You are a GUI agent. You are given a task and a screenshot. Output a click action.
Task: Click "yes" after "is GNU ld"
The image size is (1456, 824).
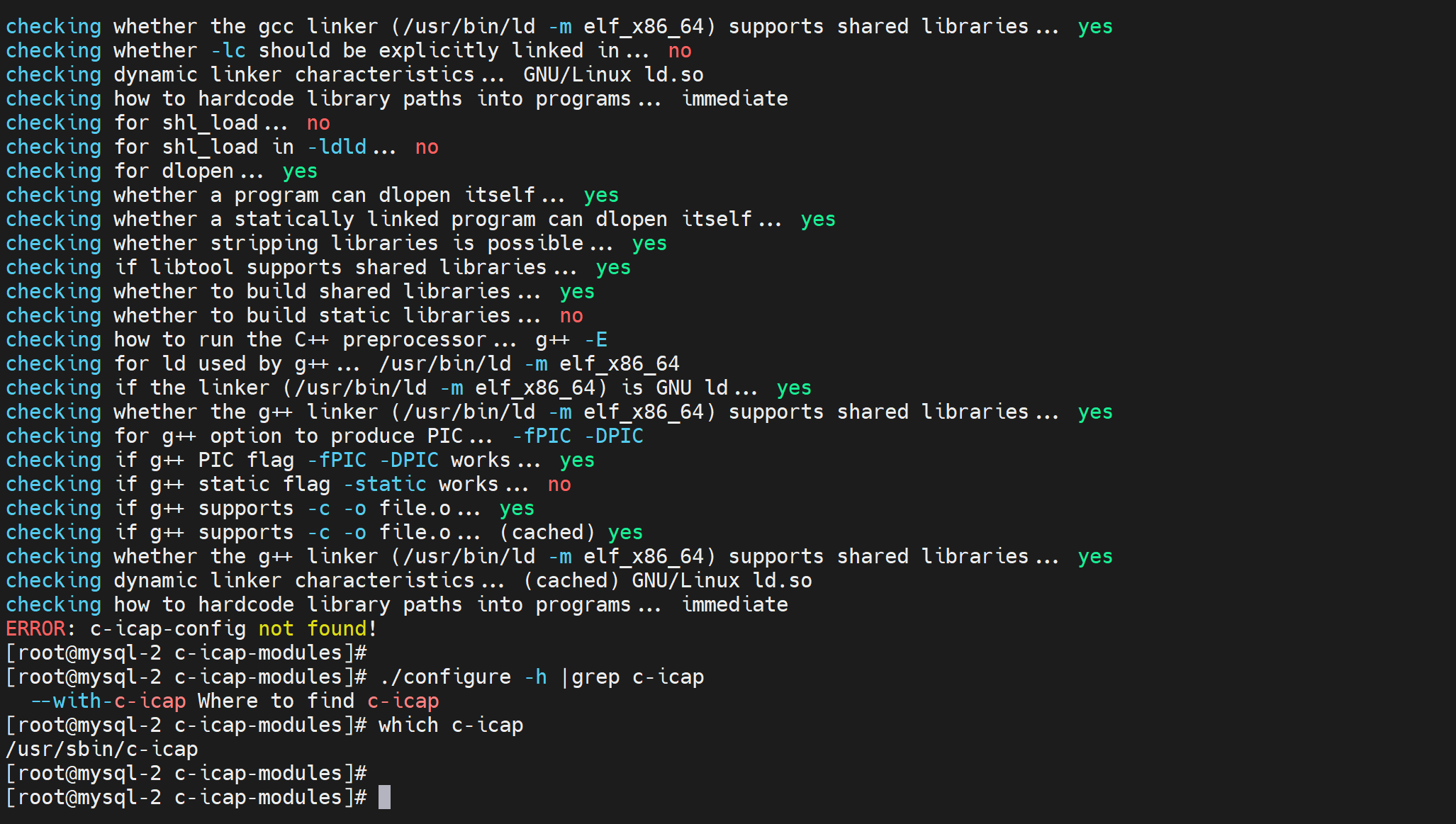794,388
